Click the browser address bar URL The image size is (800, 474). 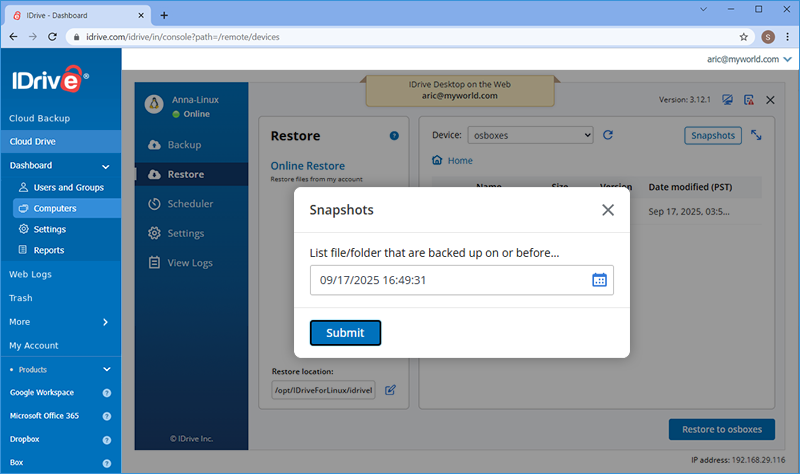[183, 37]
